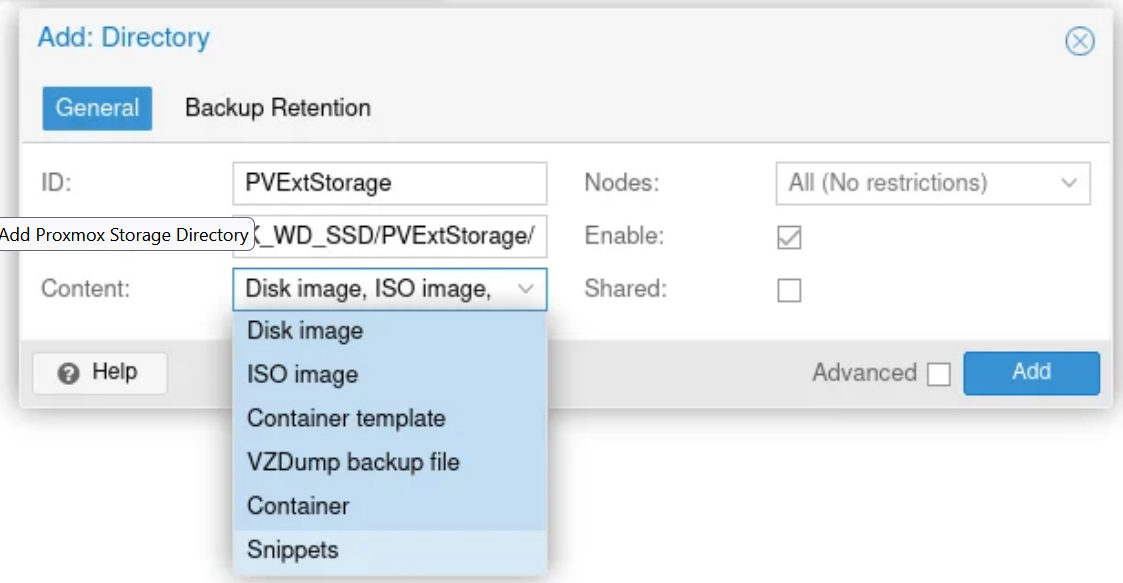Toggle Container template in the list
The width and height of the screenshot is (1123, 583).
point(346,419)
